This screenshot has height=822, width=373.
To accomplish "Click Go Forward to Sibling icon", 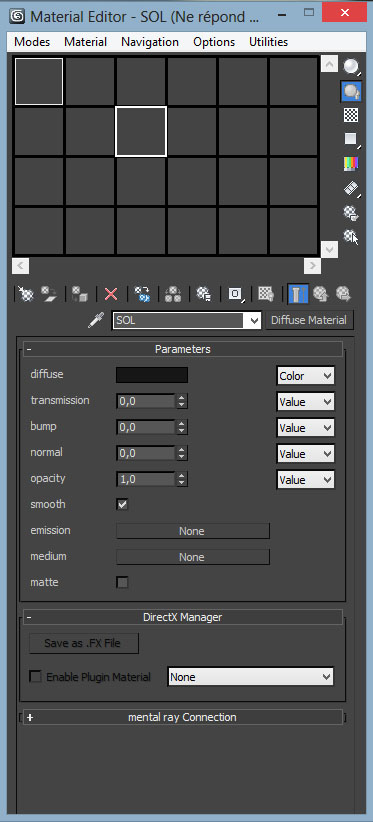I will [x=343, y=294].
